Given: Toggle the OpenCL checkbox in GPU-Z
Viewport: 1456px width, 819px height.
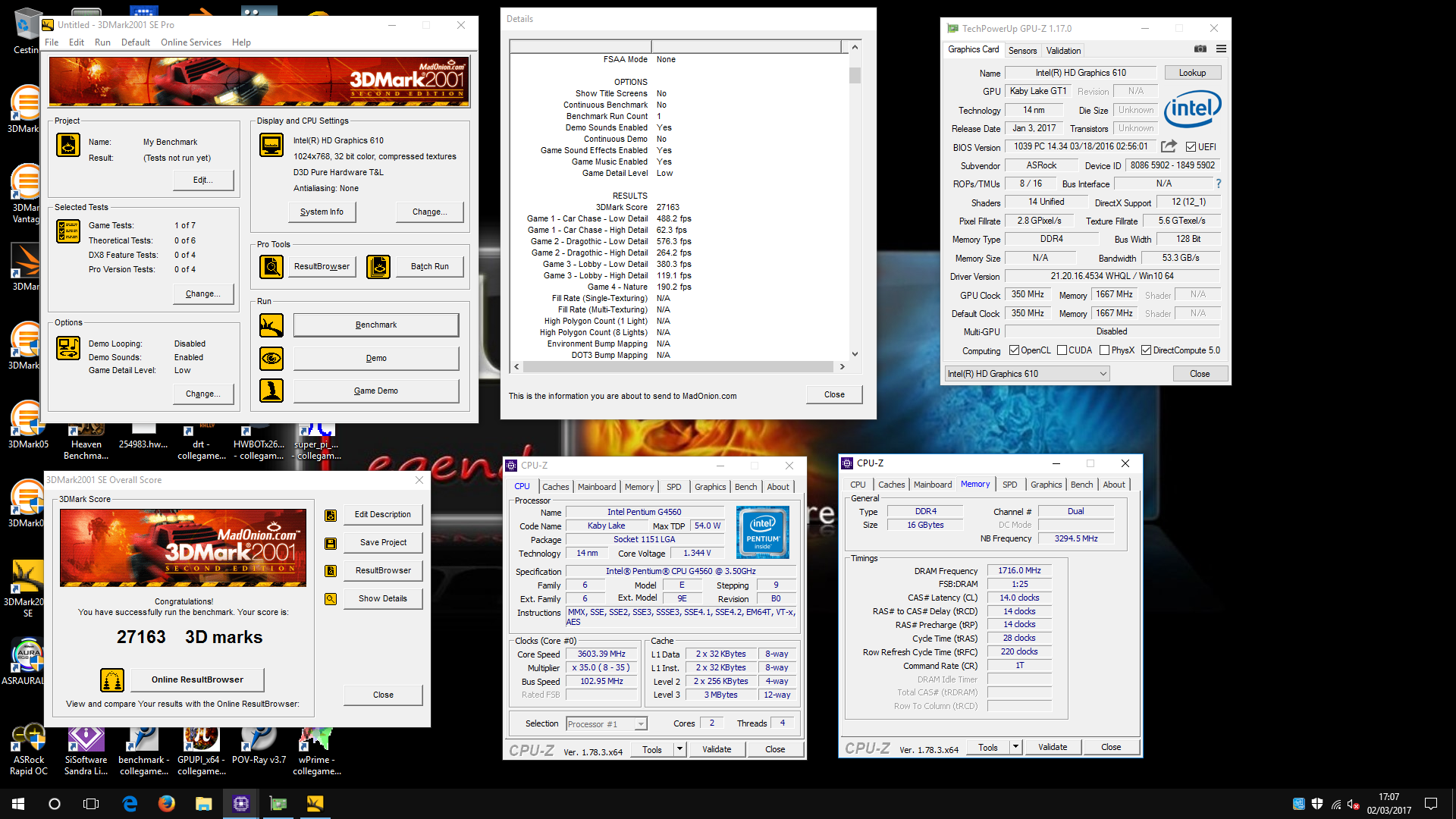Looking at the screenshot, I should [x=1014, y=350].
